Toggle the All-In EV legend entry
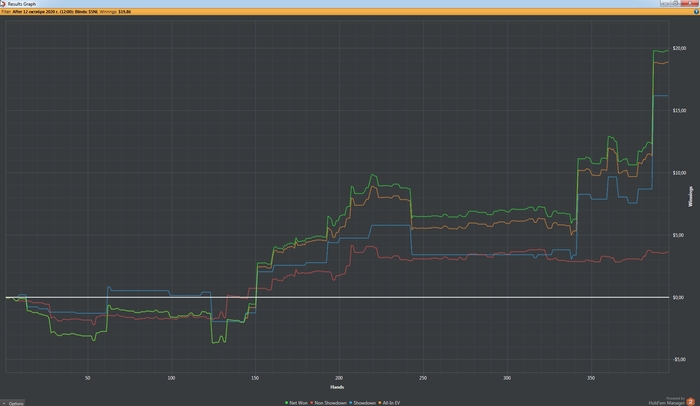Viewport: 700px width, 406px height. 389,403
